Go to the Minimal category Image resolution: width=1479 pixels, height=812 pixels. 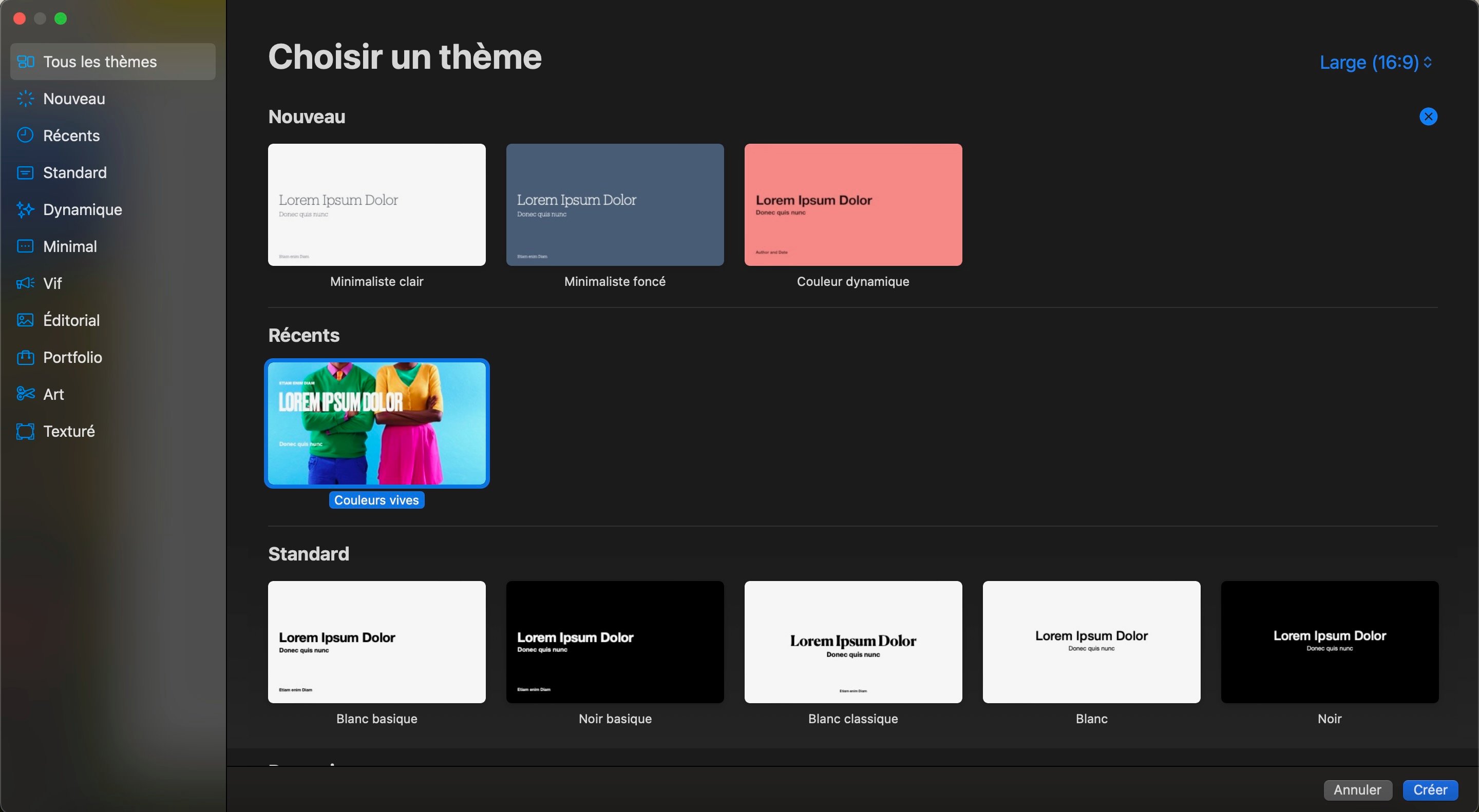(x=113, y=246)
